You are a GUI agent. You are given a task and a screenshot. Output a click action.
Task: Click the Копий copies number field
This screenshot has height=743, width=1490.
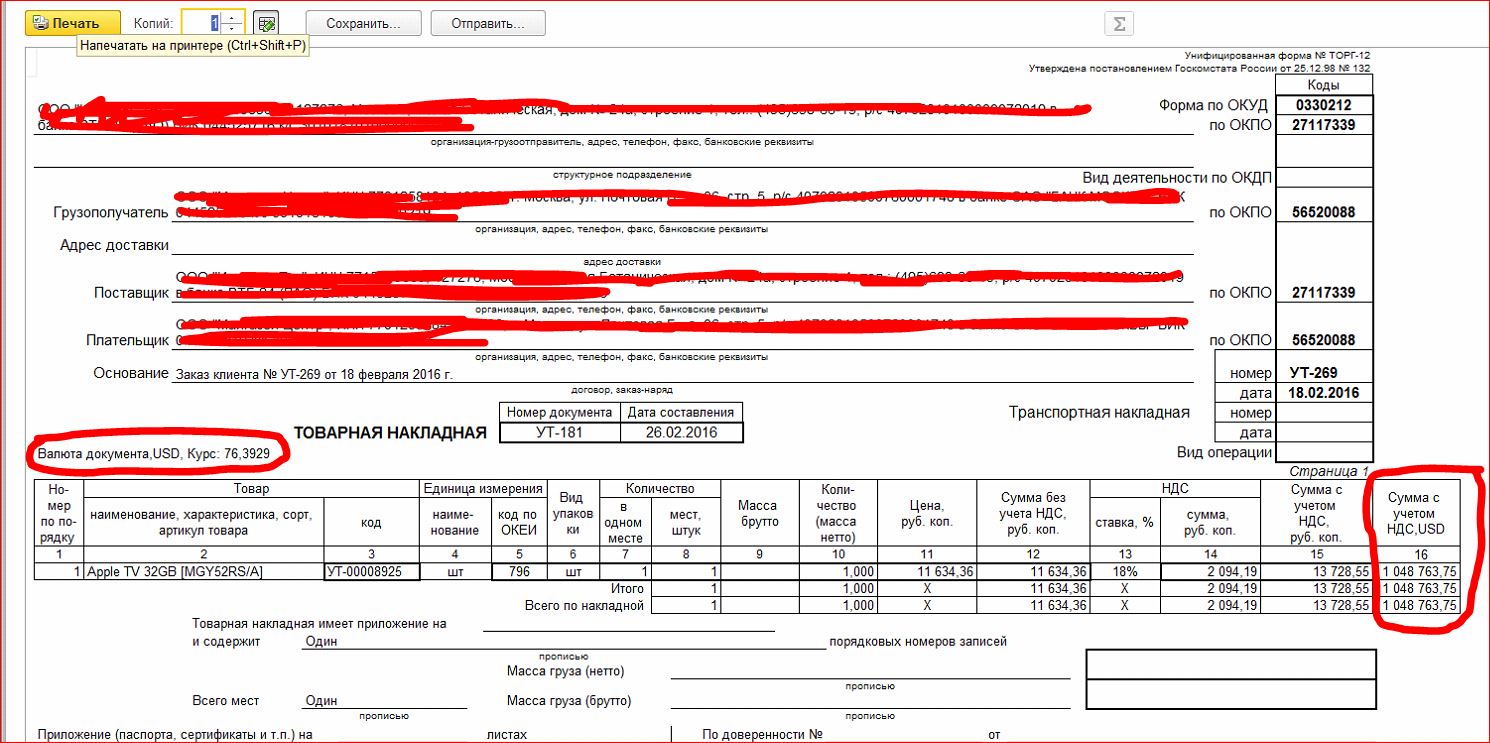202,23
